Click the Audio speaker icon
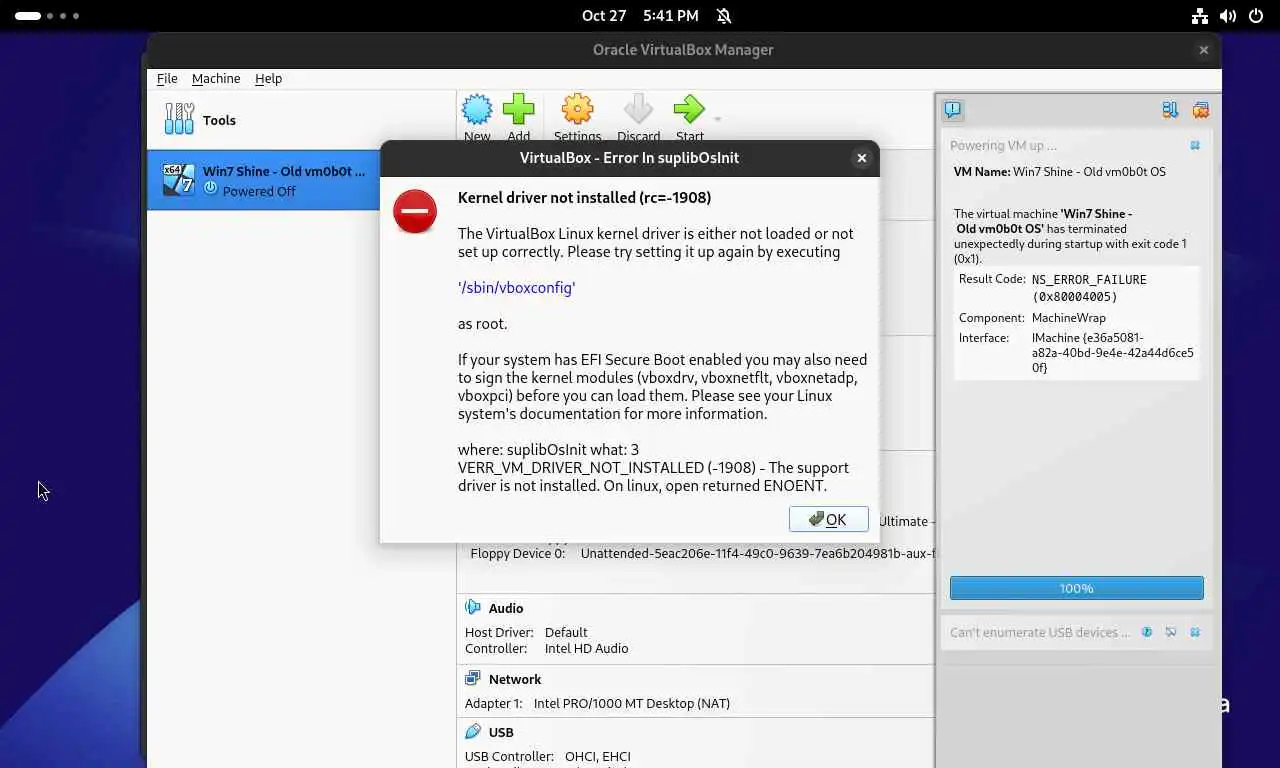 tap(473, 608)
